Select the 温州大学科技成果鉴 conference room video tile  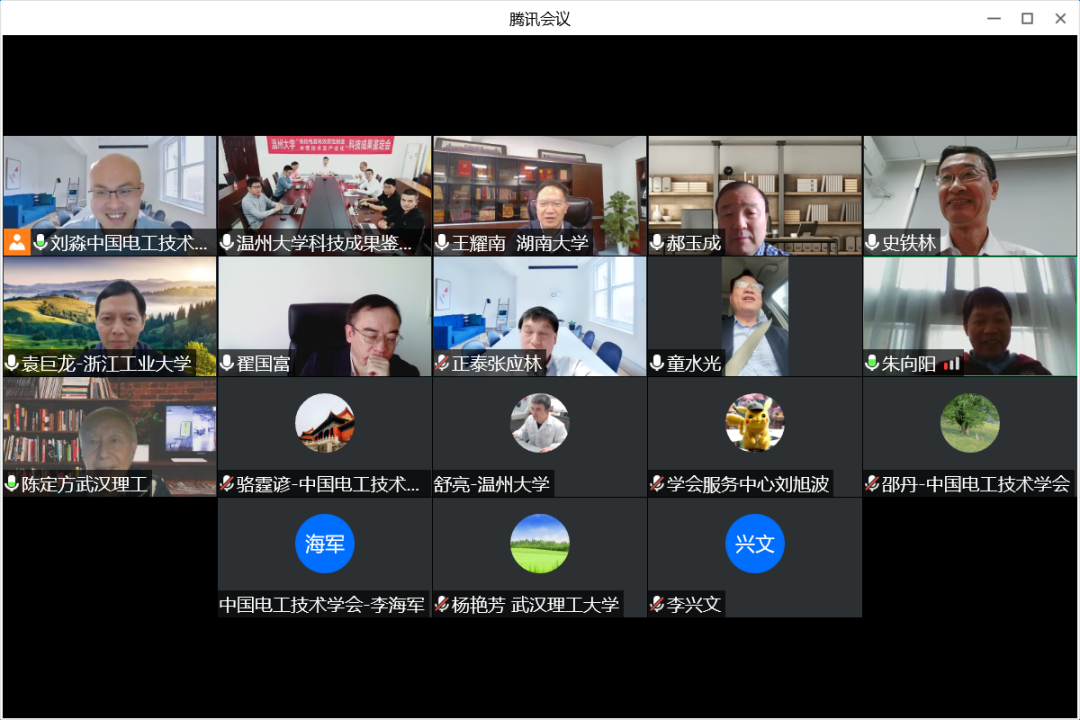325,185
